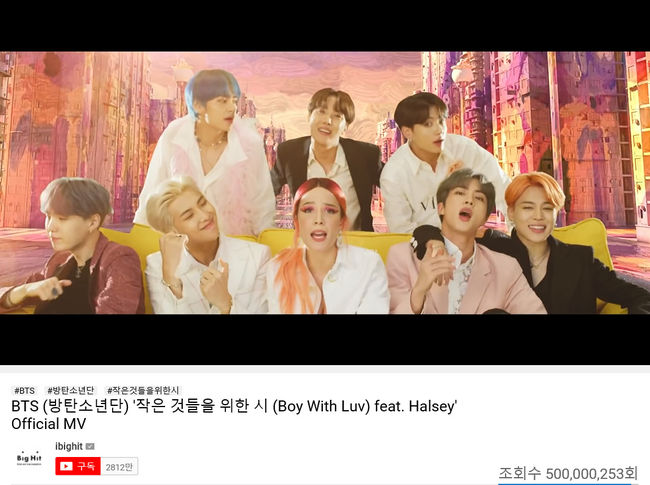This screenshot has height=485, width=650.
Task: Open the #방탄소년단 hashtag
Action: pyautogui.click(x=70, y=390)
